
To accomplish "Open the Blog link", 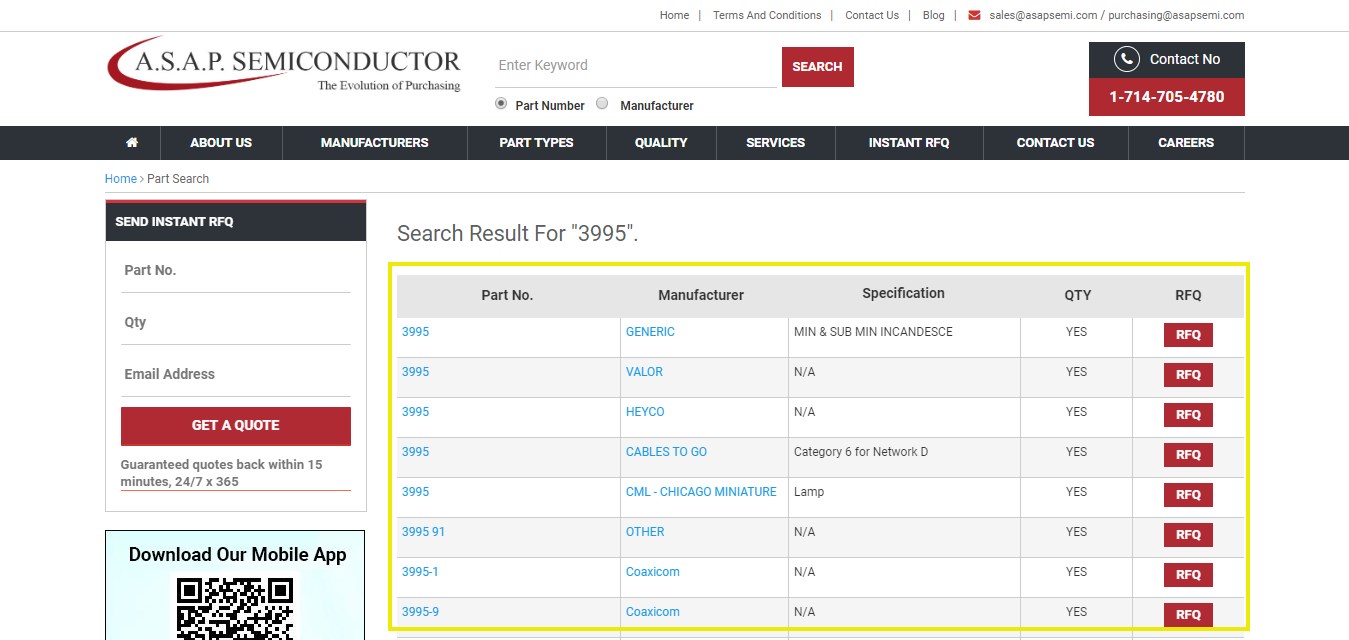I will click(933, 15).
